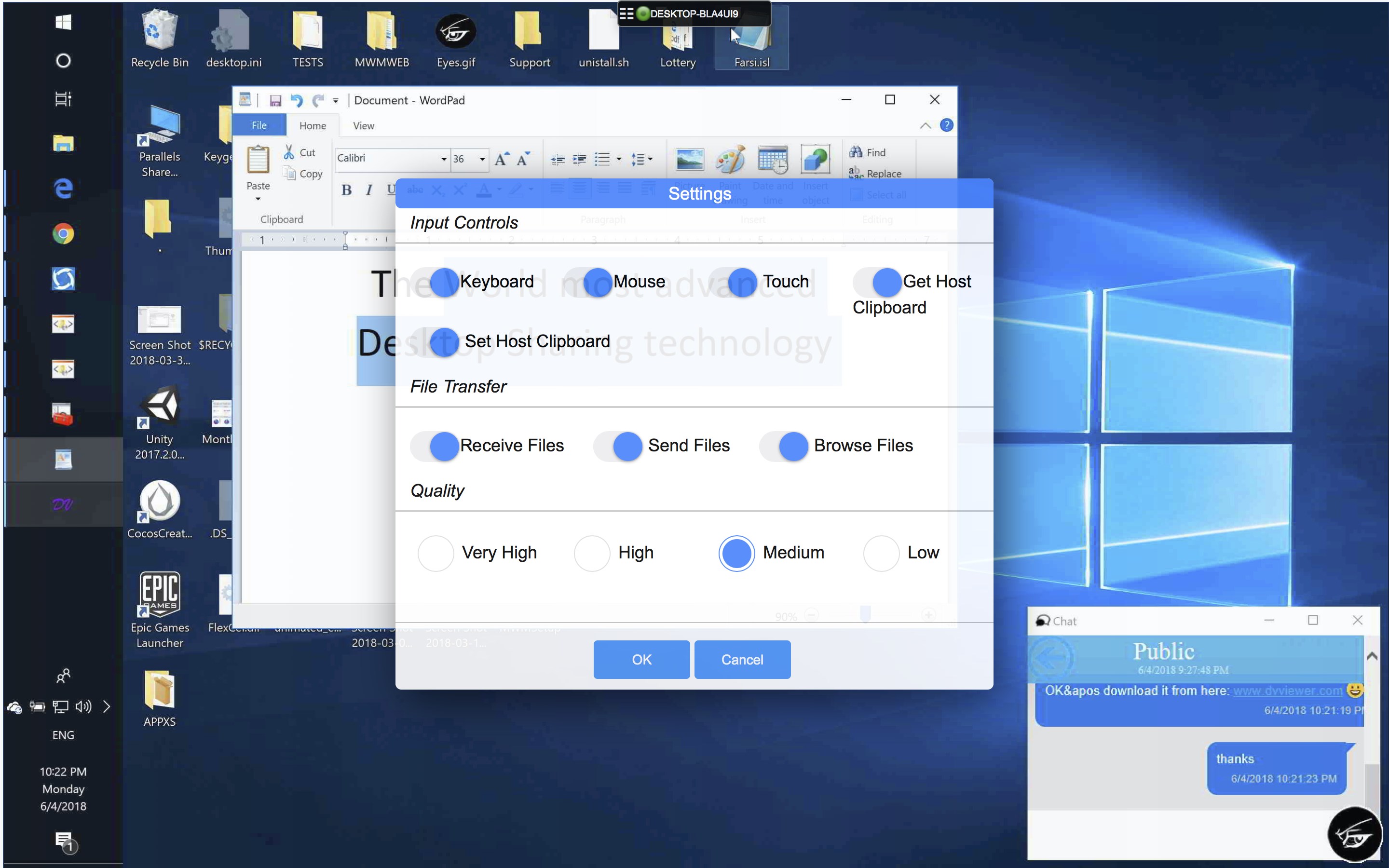Image resolution: width=1389 pixels, height=868 pixels.
Task: Open Chrome from the Windows taskbar
Action: click(x=63, y=234)
